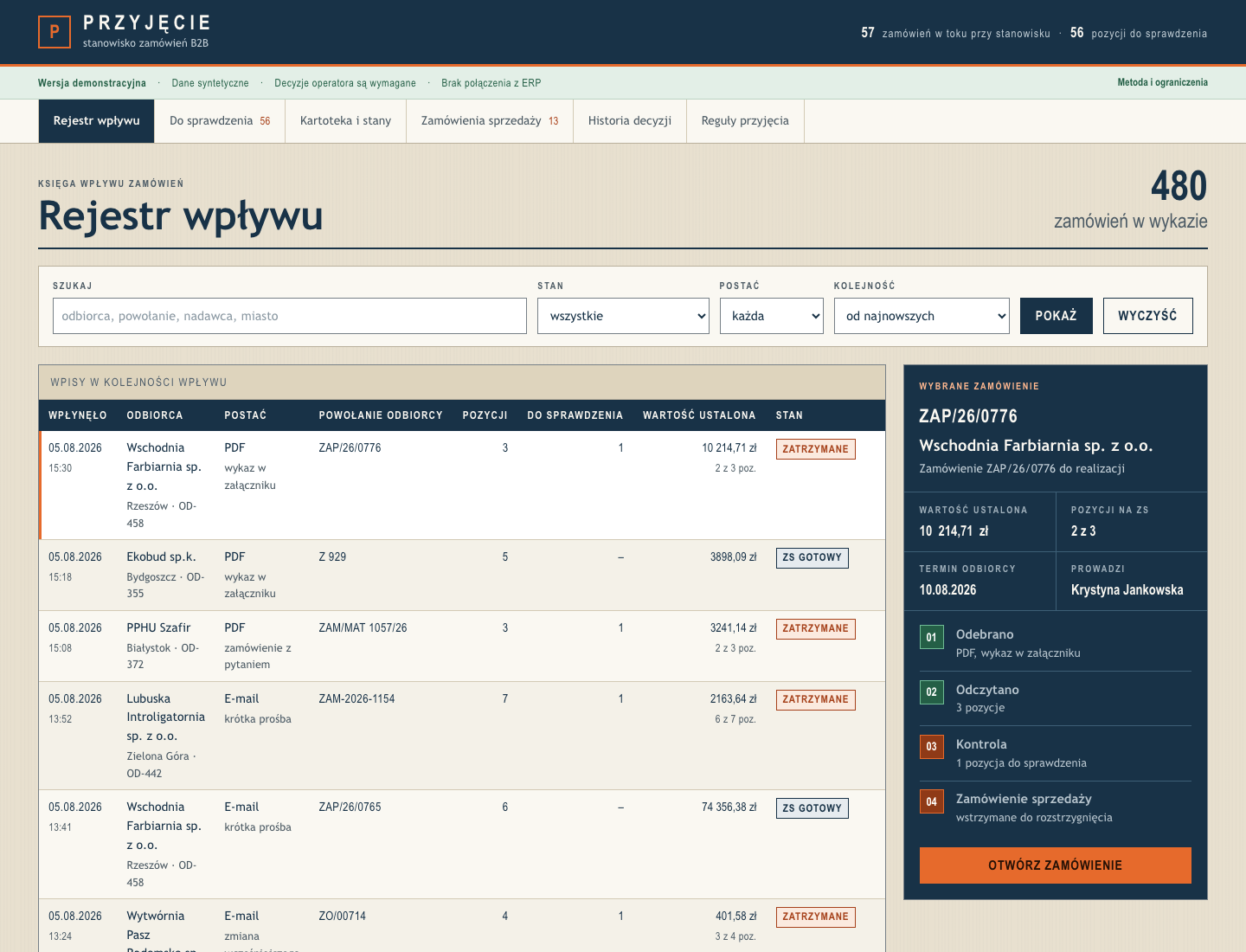Click 56 pozycji do sprawdzenia counter
This screenshot has width=1246, height=952.
click(x=1139, y=33)
